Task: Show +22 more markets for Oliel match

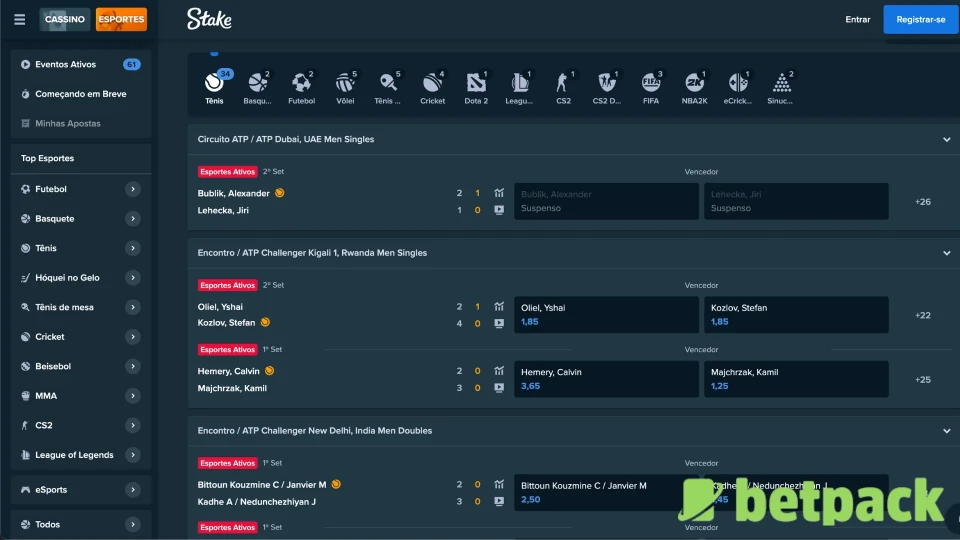Action: (922, 315)
